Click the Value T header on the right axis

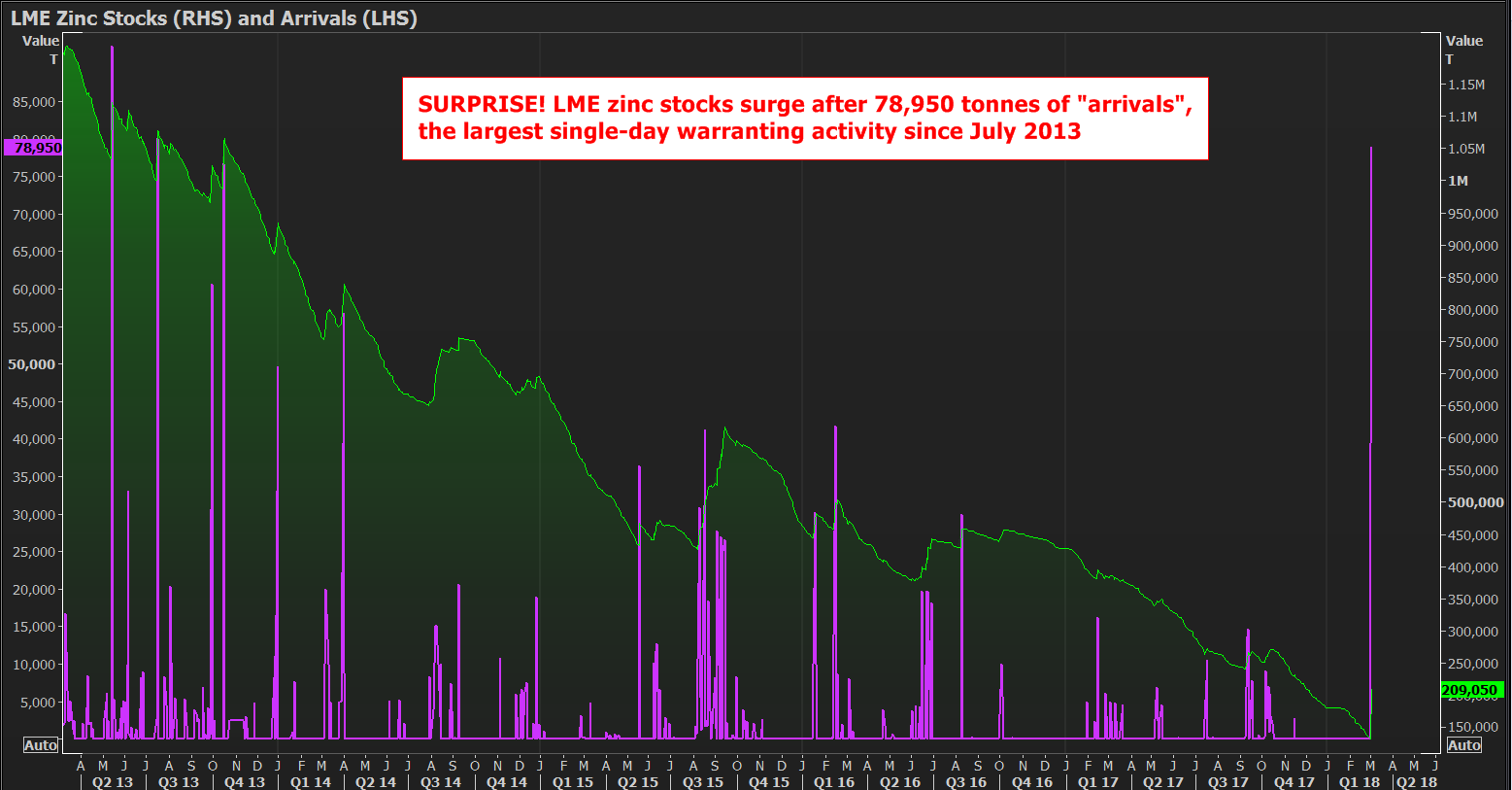[x=1463, y=50]
